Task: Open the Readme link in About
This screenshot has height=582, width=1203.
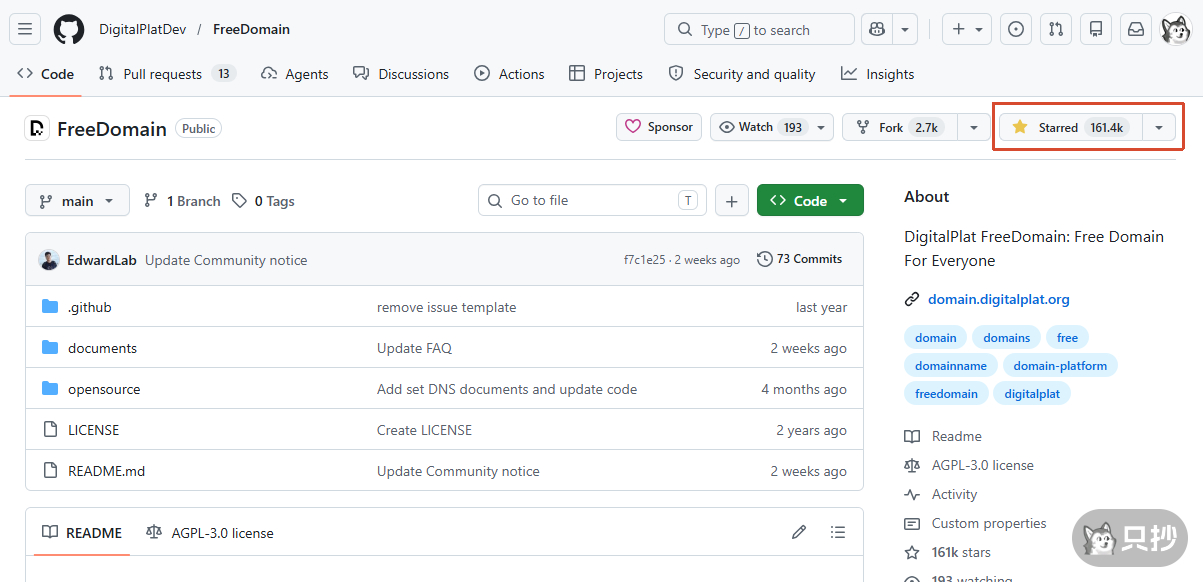Action: (x=943, y=436)
